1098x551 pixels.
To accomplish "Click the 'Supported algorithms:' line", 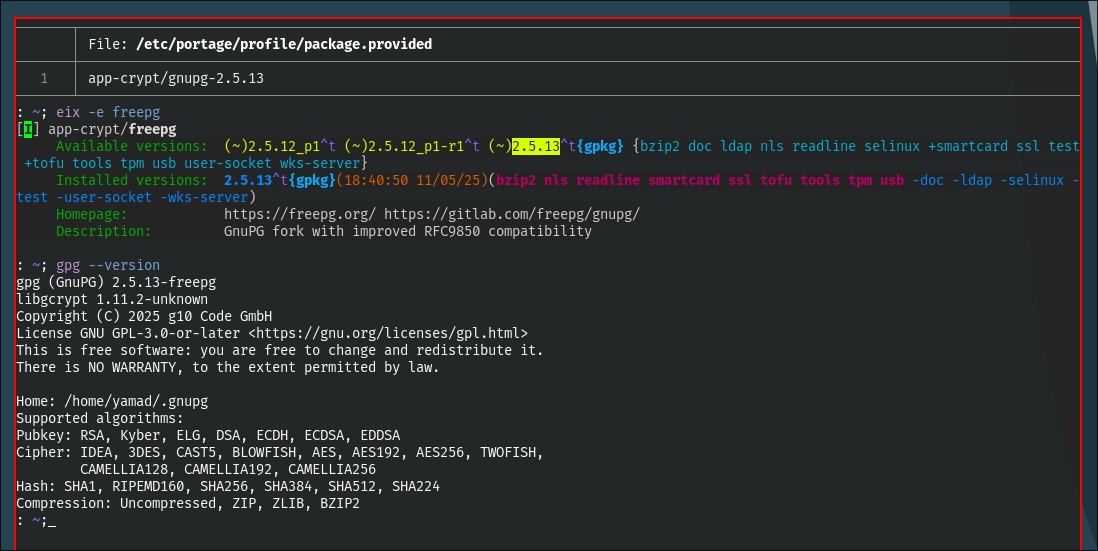I will [x=99, y=419].
